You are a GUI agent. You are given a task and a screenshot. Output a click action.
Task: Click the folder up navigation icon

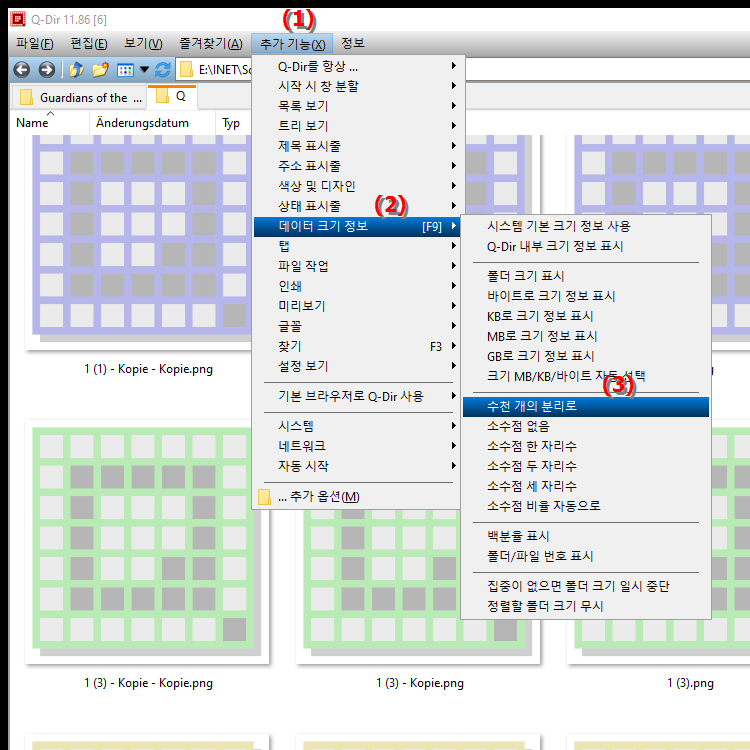click(77, 70)
